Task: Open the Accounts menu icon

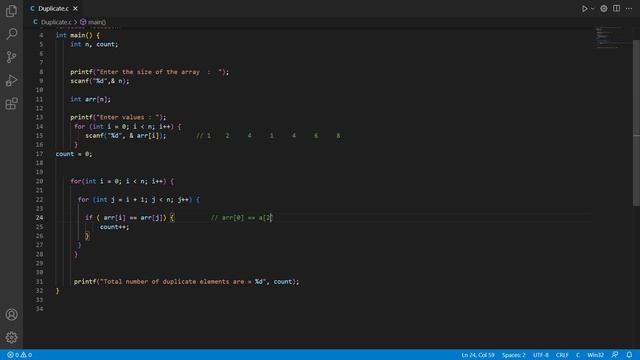Action: click(x=11, y=314)
